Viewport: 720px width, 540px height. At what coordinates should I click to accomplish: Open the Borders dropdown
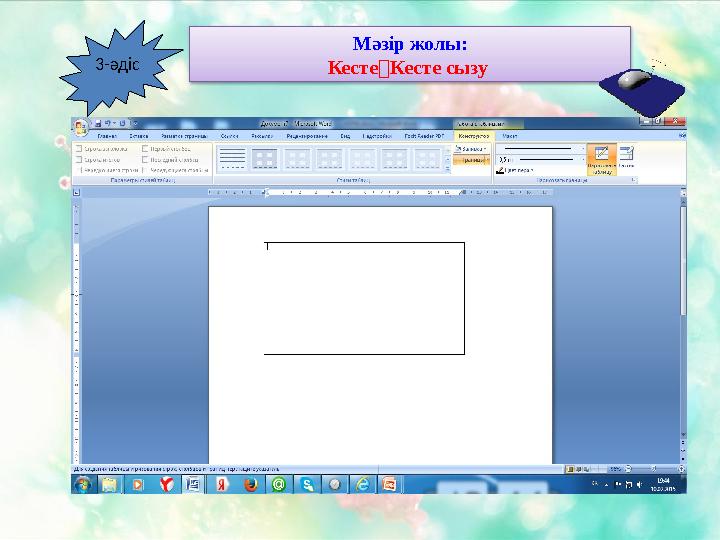click(472, 160)
